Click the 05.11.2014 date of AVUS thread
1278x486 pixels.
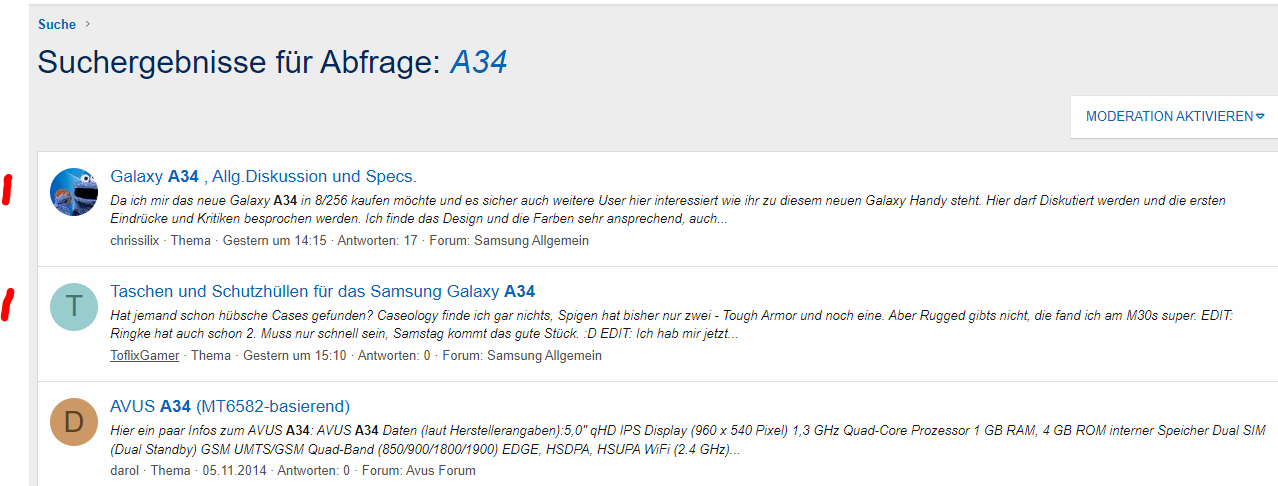[233, 470]
